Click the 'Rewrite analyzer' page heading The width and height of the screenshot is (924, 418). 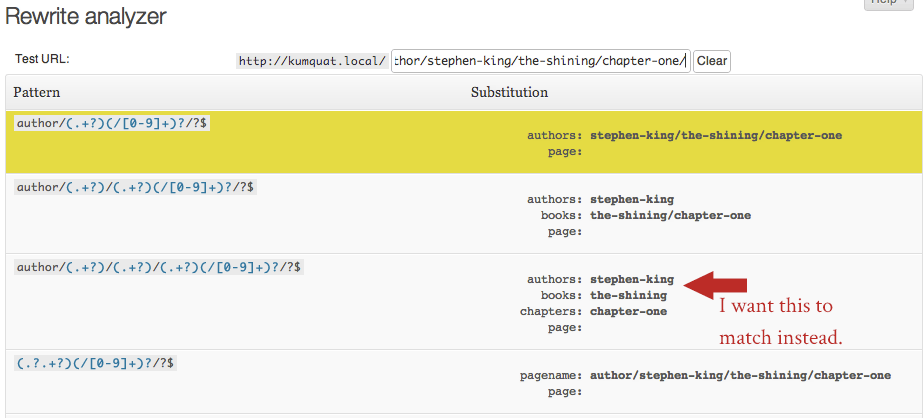[85, 17]
